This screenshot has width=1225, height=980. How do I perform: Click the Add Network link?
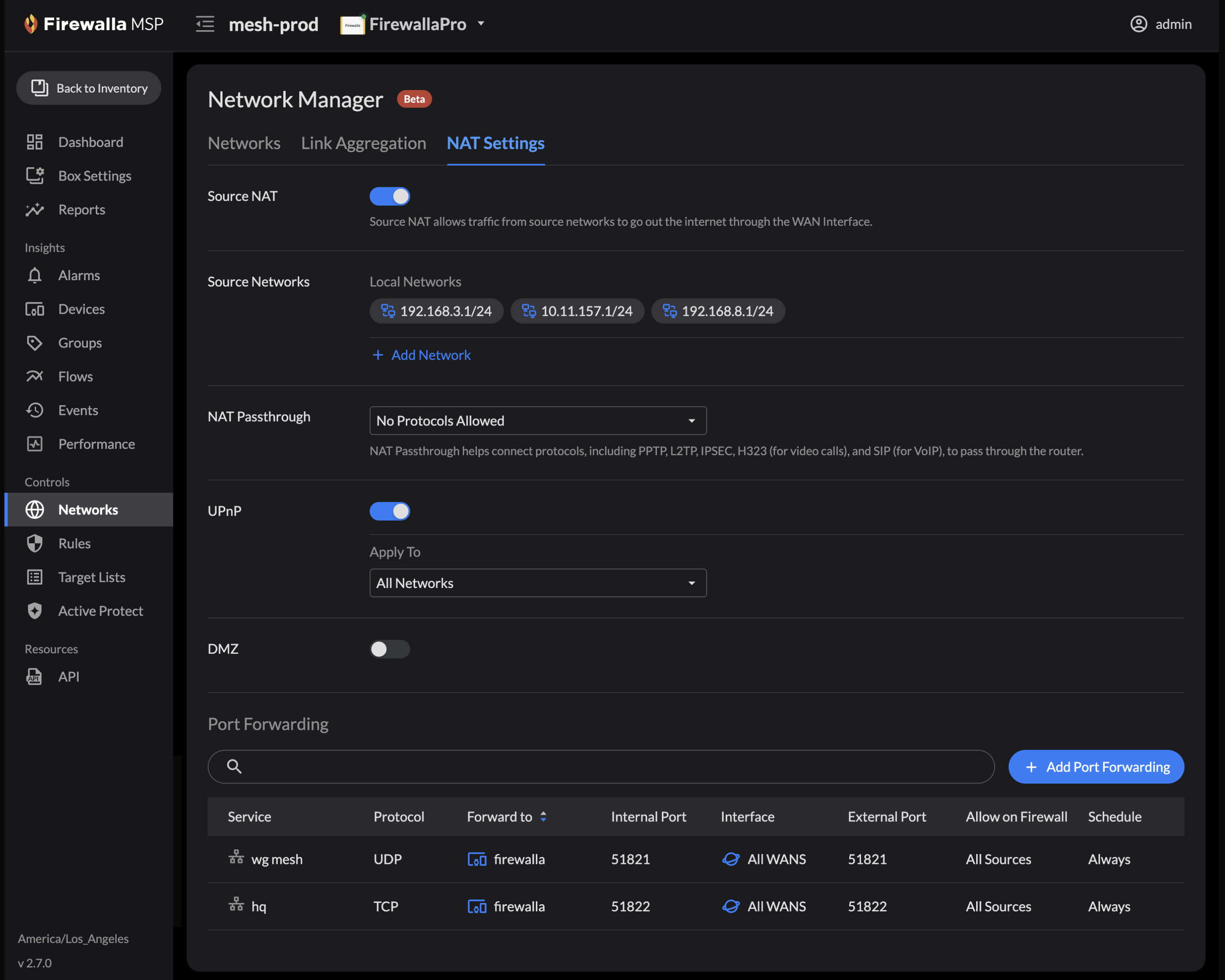point(421,355)
